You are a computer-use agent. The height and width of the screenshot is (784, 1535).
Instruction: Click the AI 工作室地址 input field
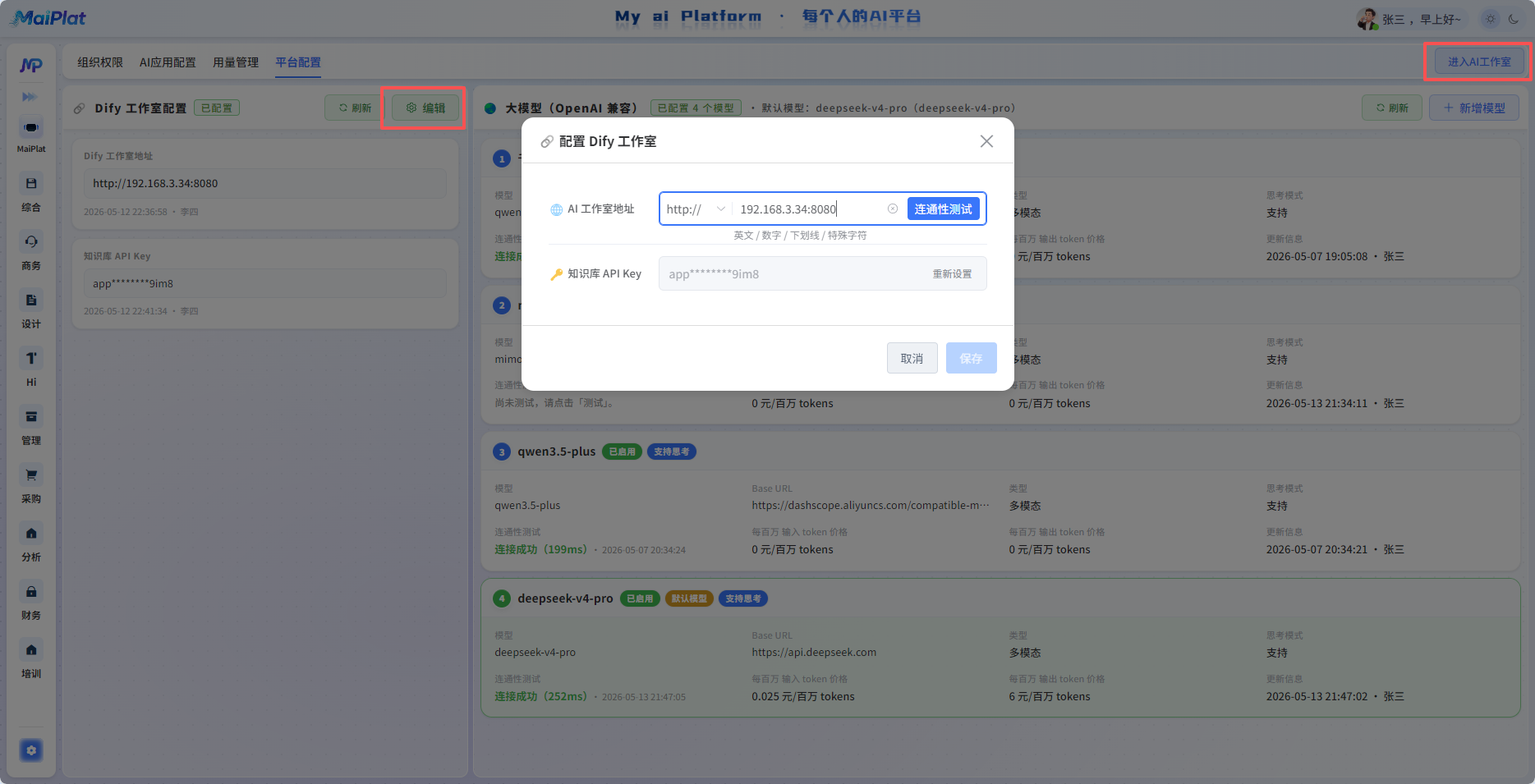tap(809, 209)
